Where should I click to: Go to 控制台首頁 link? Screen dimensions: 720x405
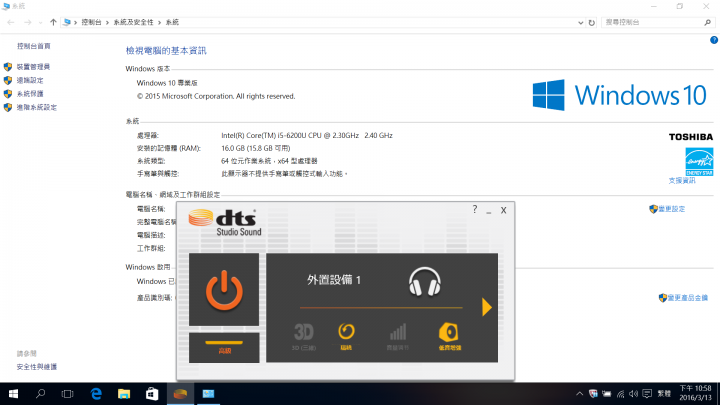[34, 46]
